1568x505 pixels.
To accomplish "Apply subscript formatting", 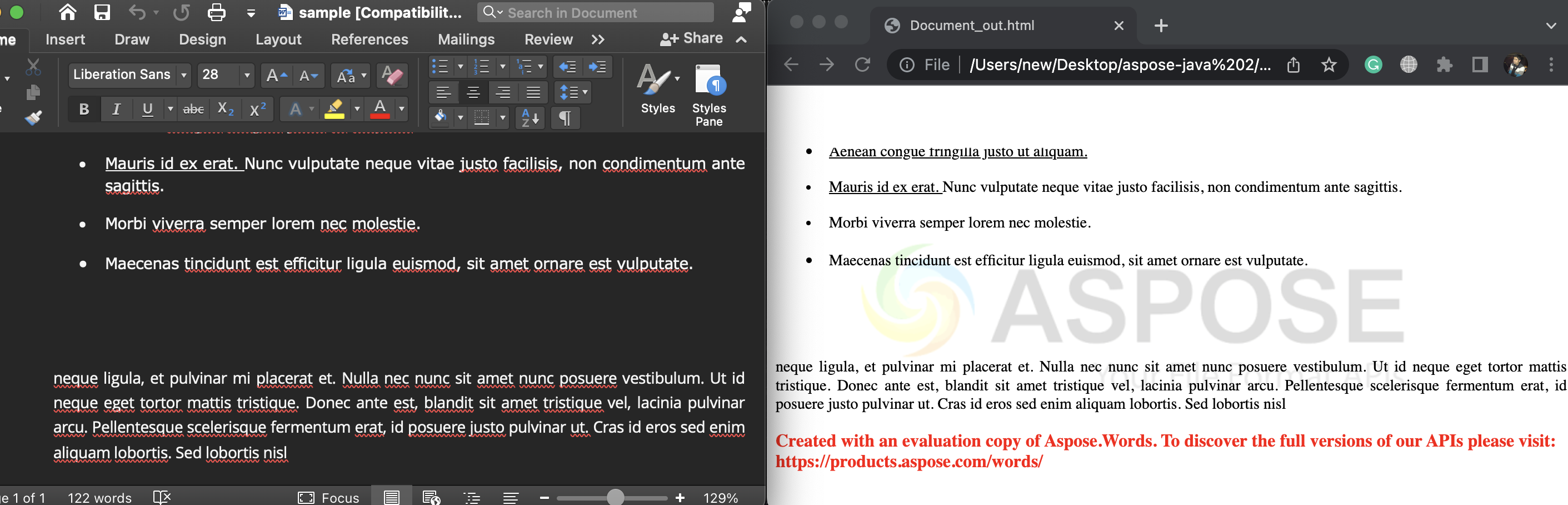I will (x=223, y=109).
